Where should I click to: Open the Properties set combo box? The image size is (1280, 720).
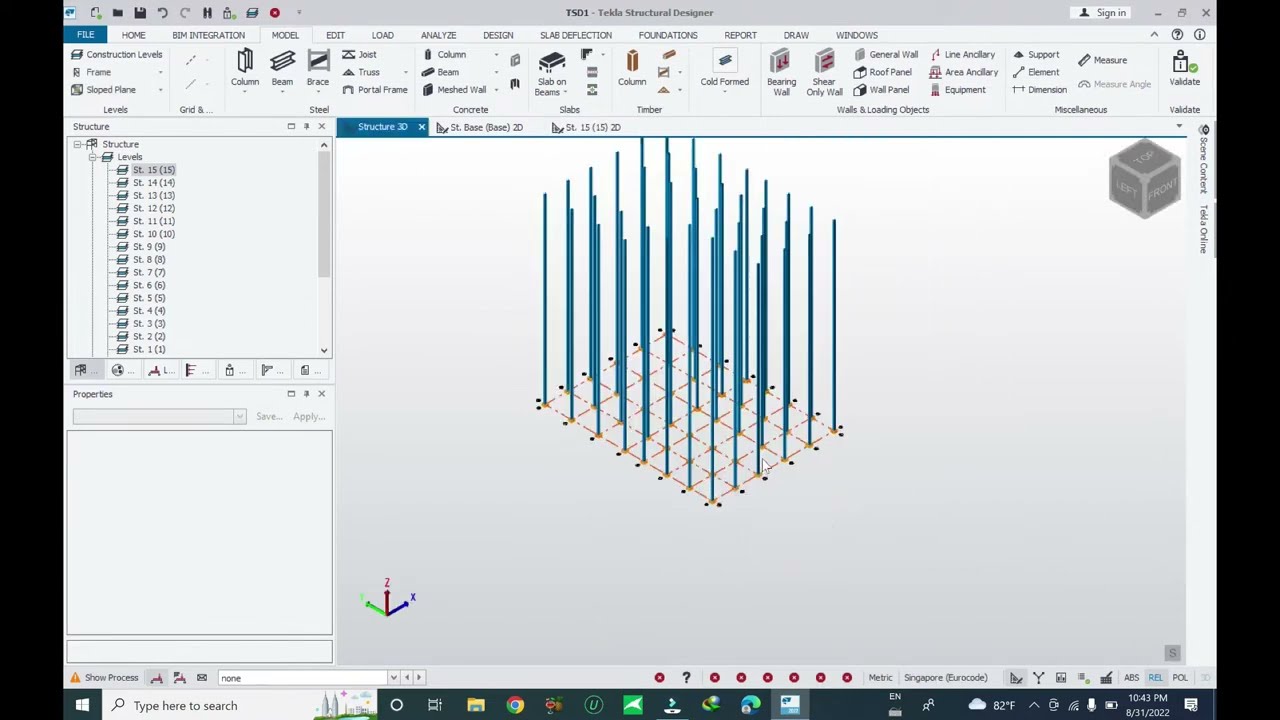pos(159,416)
